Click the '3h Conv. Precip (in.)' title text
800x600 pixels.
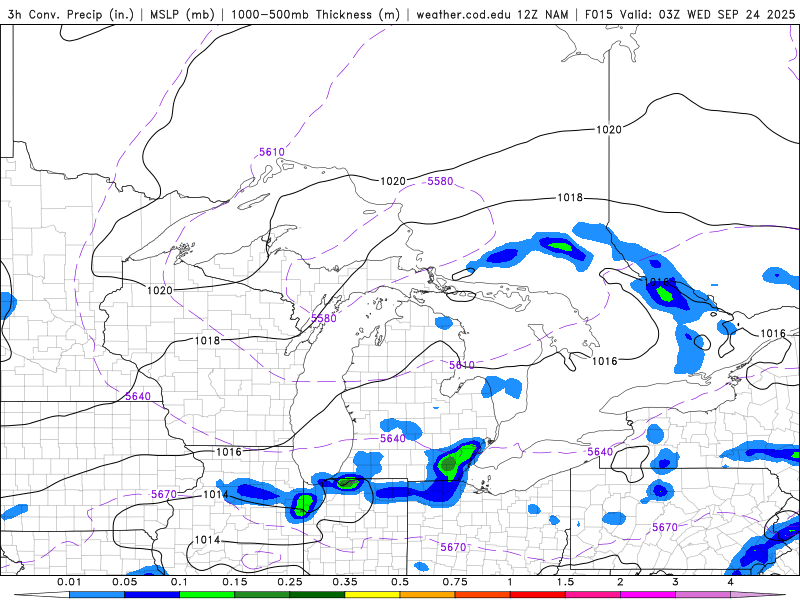pos(70,14)
